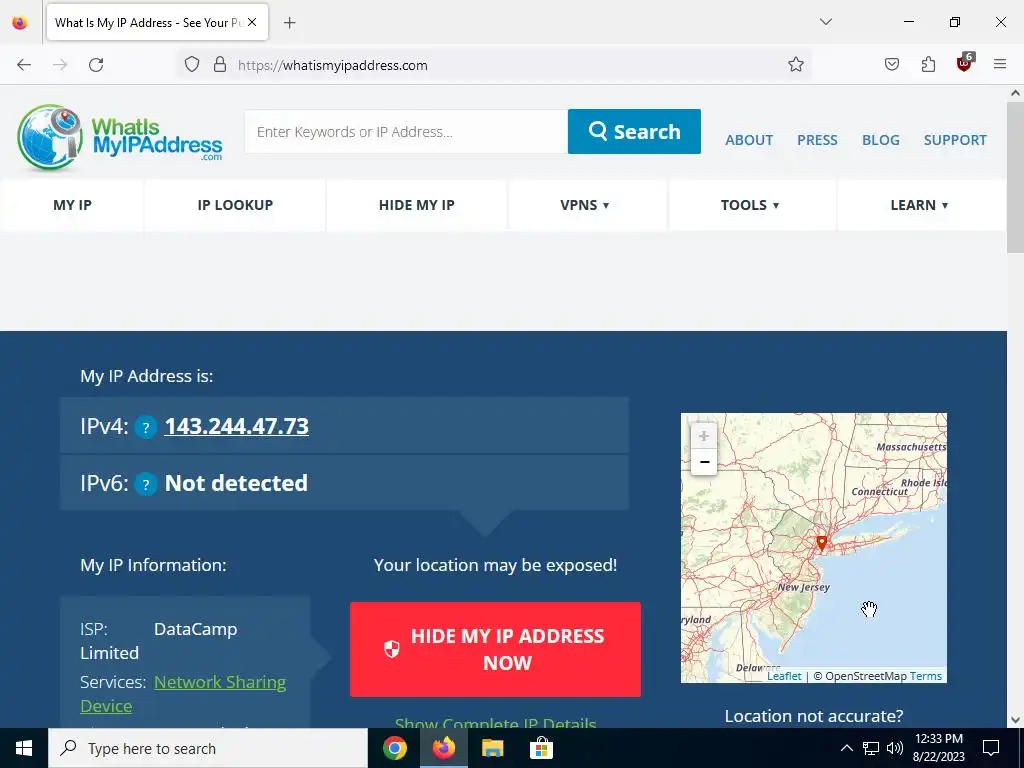This screenshot has height=768, width=1024.
Task: Click the 143.244.47.73 IPv4 link
Action: point(236,426)
